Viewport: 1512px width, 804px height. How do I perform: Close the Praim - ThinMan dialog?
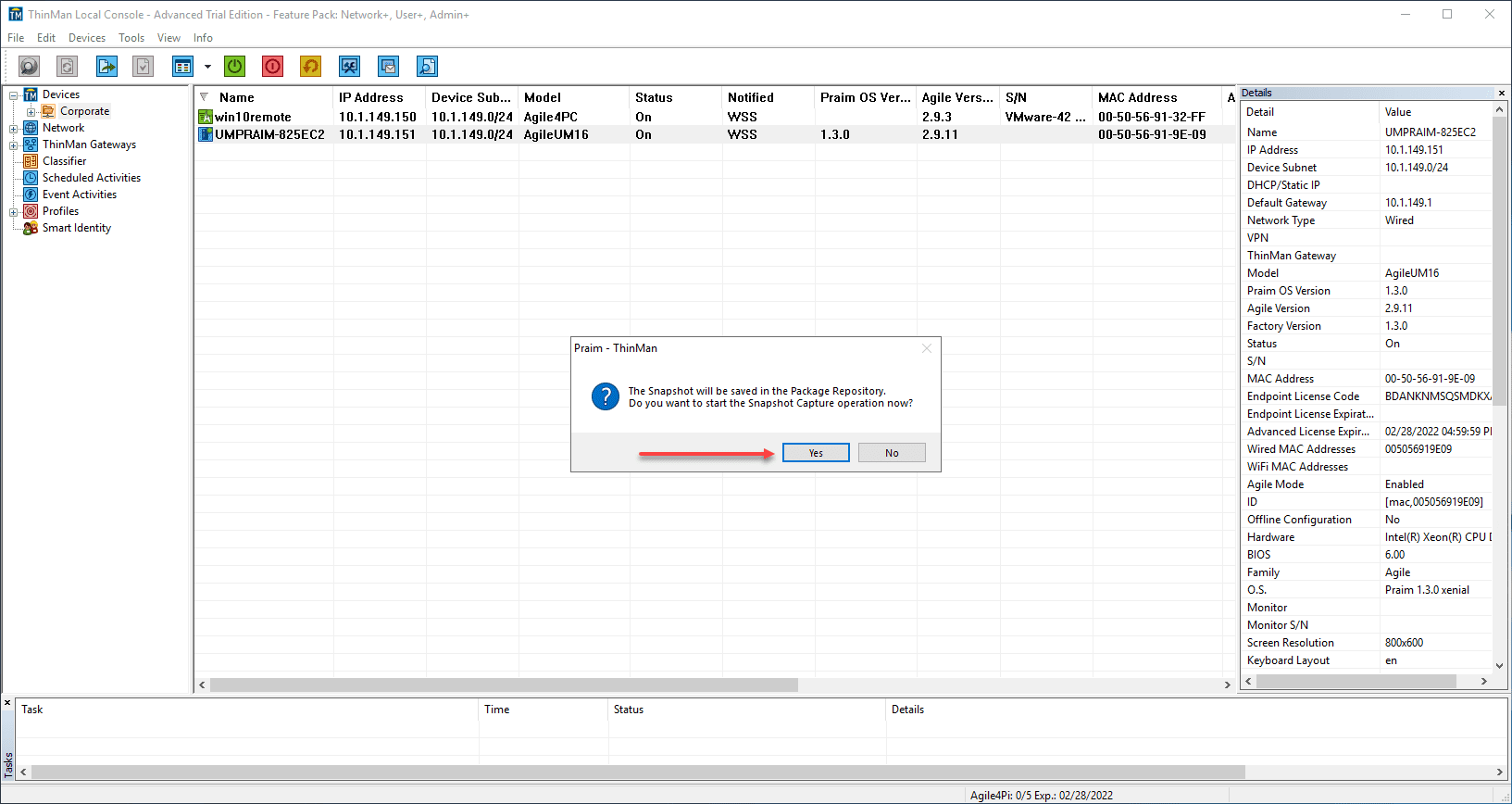click(x=927, y=348)
